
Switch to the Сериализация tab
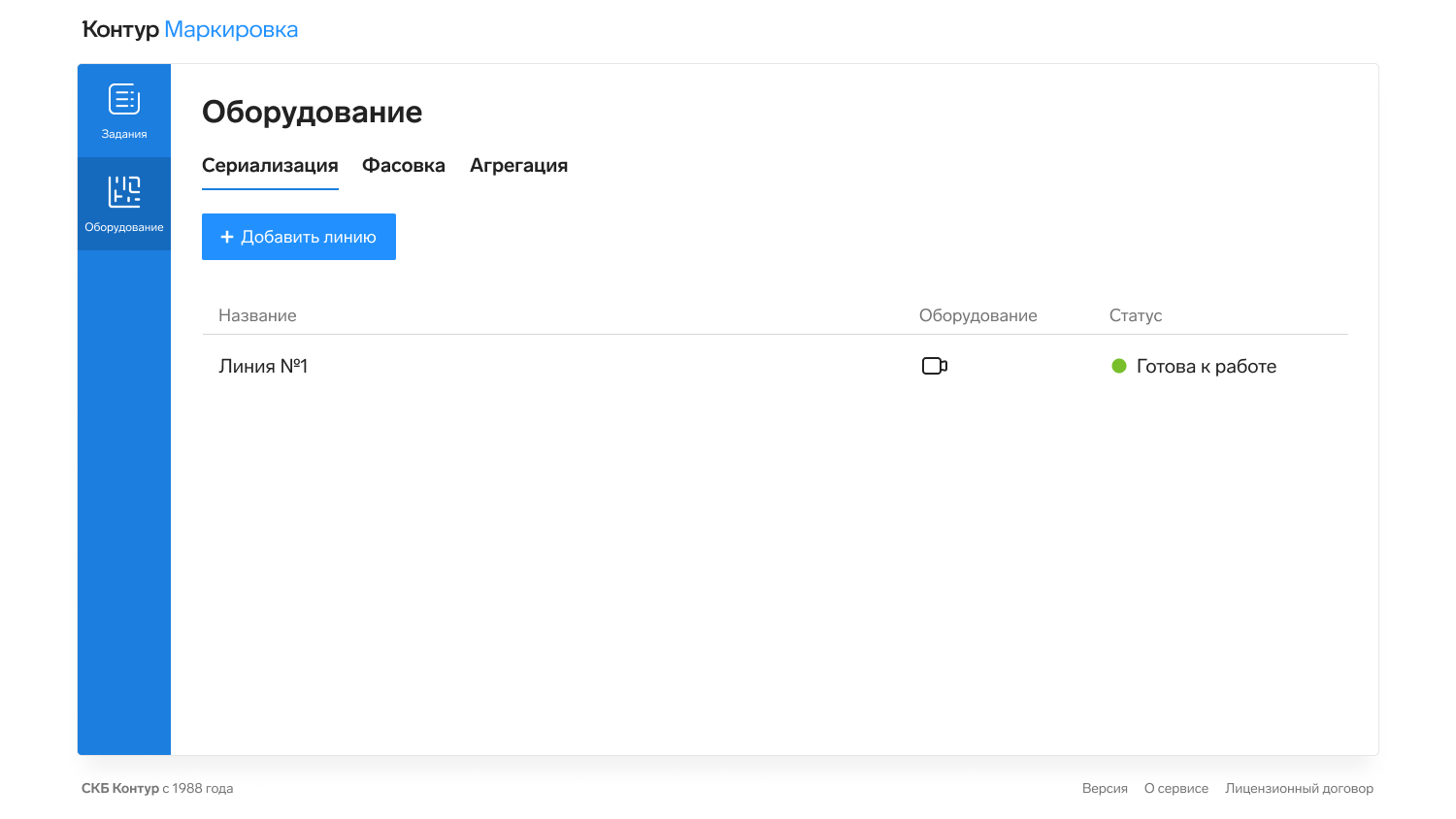pos(270,166)
